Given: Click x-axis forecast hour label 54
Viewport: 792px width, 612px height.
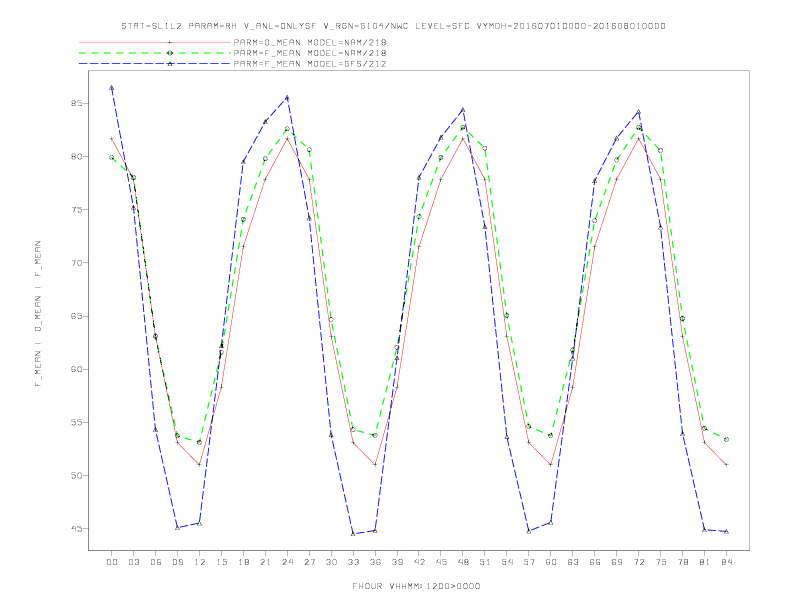Looking at the screenshot, I should point(507,562).
